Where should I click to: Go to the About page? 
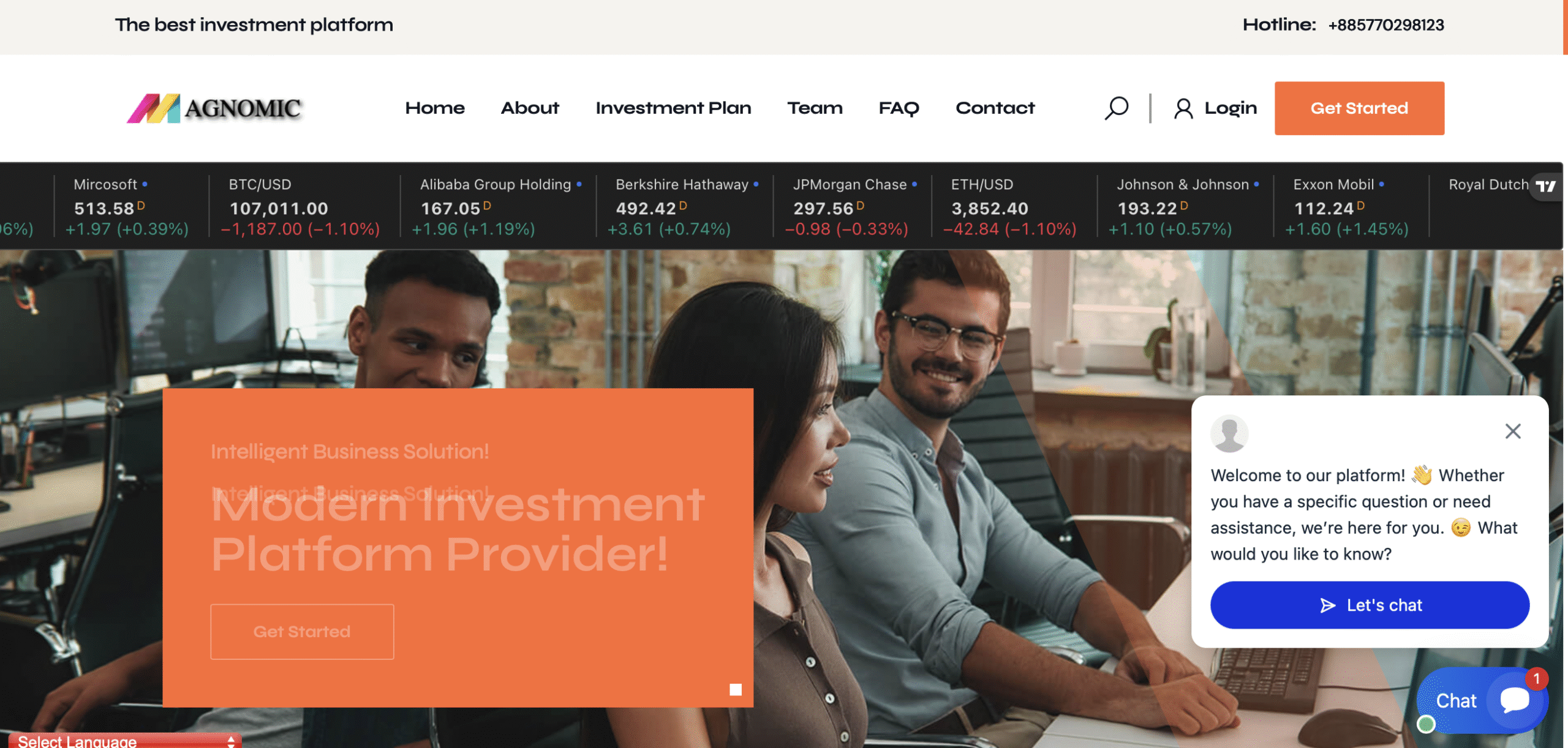point(530,108)
